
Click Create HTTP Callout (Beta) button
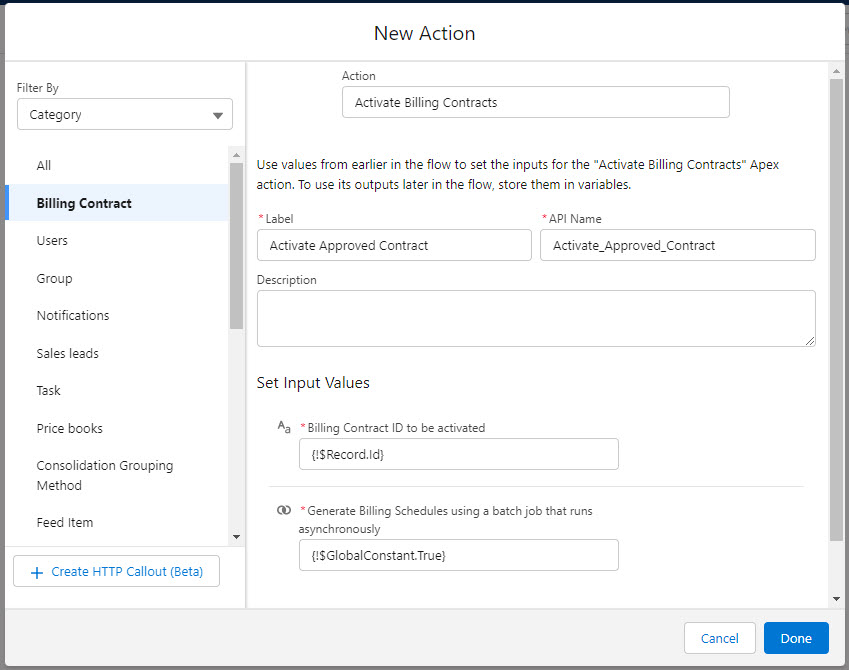point(116,572)
